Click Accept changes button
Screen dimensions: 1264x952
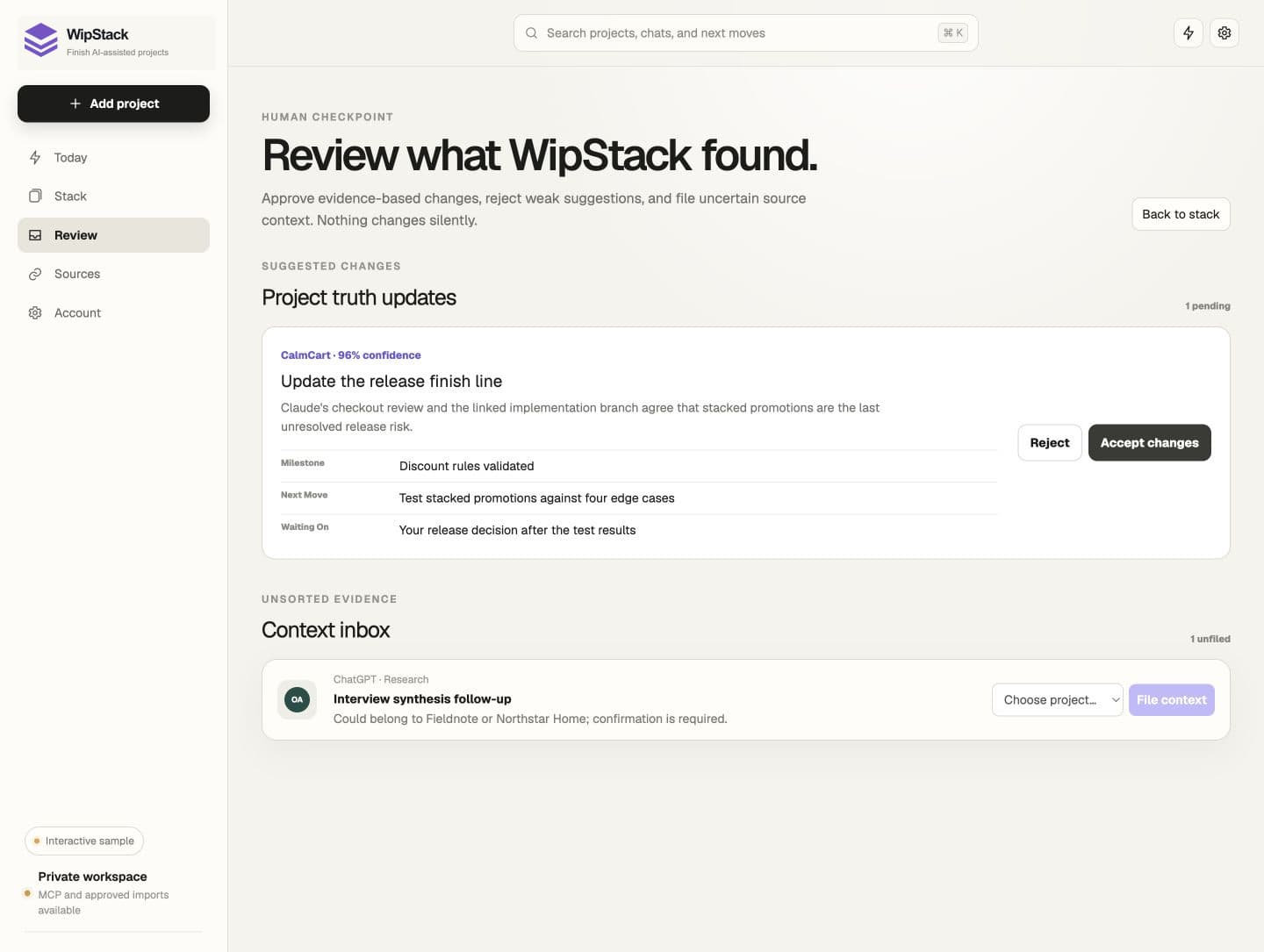(1150, 443)
